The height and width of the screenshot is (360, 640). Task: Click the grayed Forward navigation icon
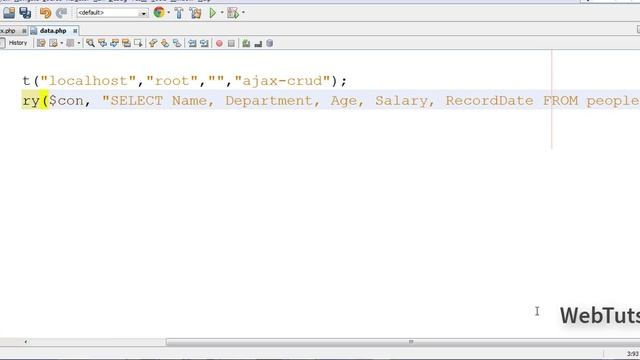[x=70, y=43]
